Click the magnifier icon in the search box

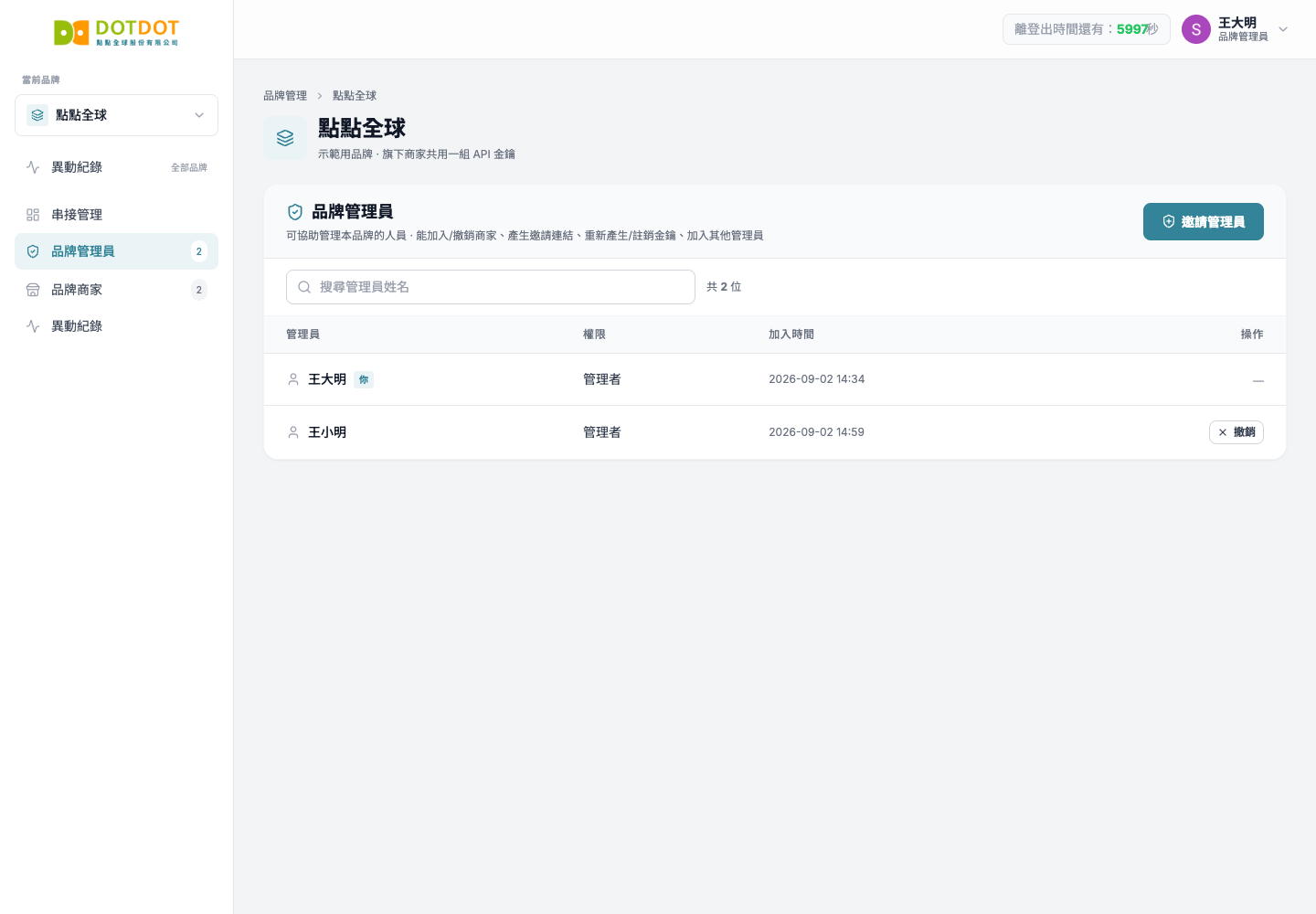(304, 287)
